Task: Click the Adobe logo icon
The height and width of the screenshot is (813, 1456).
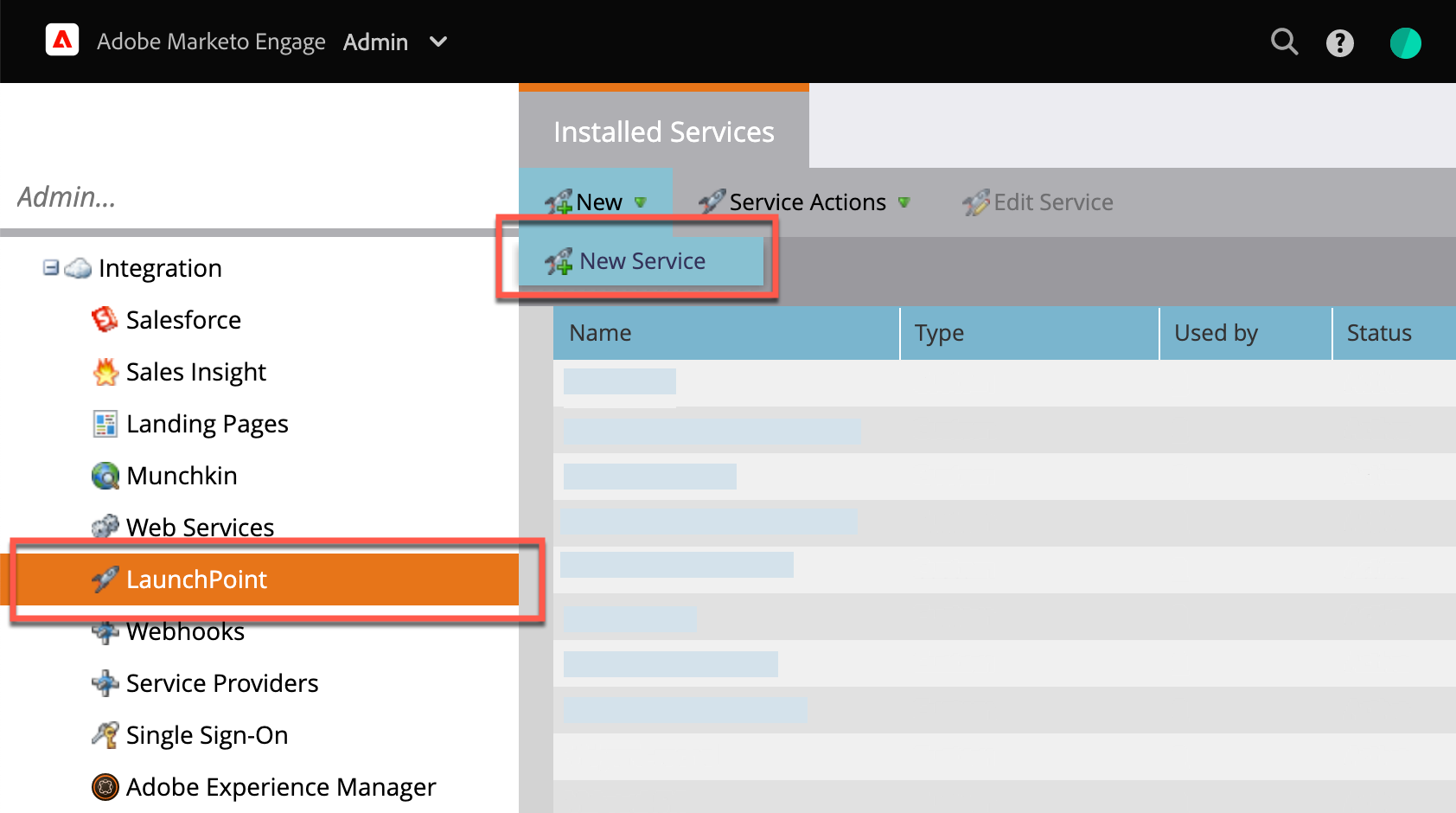Action: click(x=62, y=40)
